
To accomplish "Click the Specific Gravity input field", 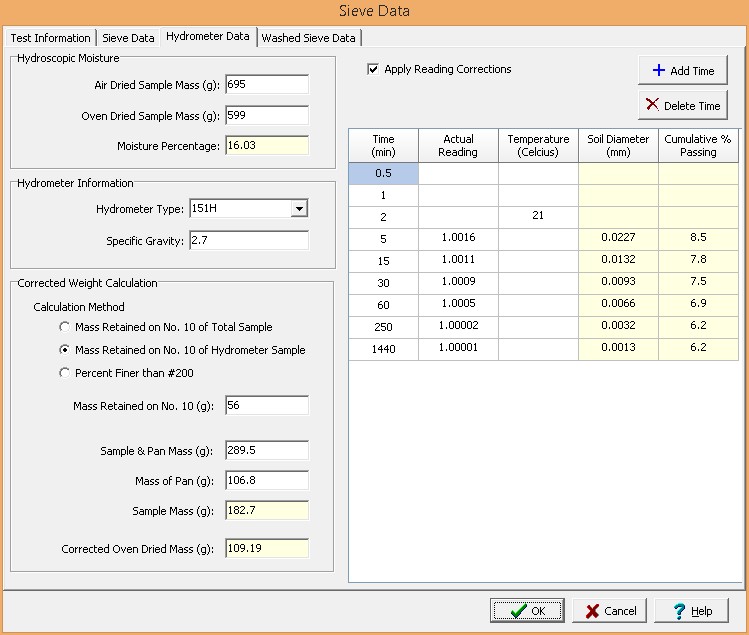I will point(247,241).
